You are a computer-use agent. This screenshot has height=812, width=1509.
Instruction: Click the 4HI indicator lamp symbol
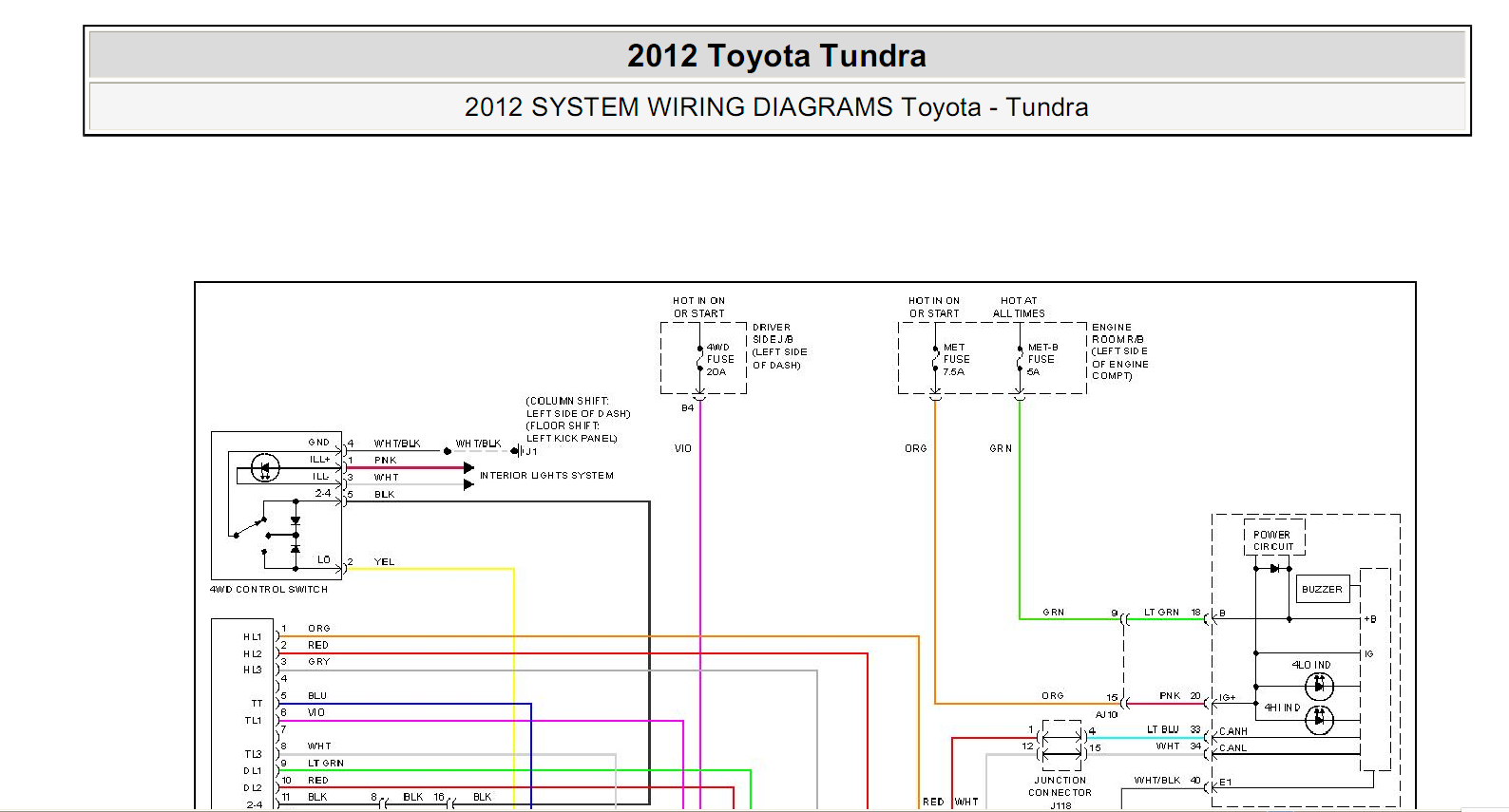(1319, 720)
